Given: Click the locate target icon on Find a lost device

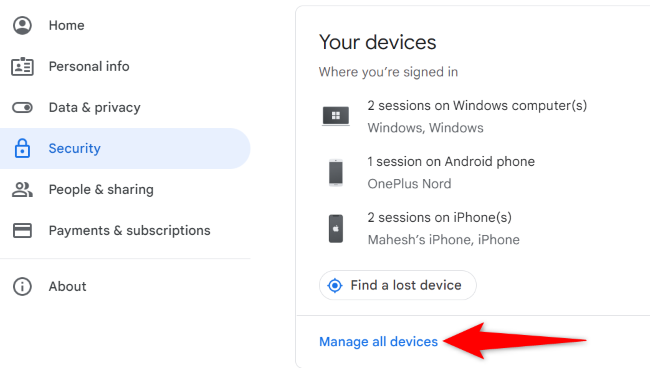Looking at the screenshot, I should (x=335, y=286).
